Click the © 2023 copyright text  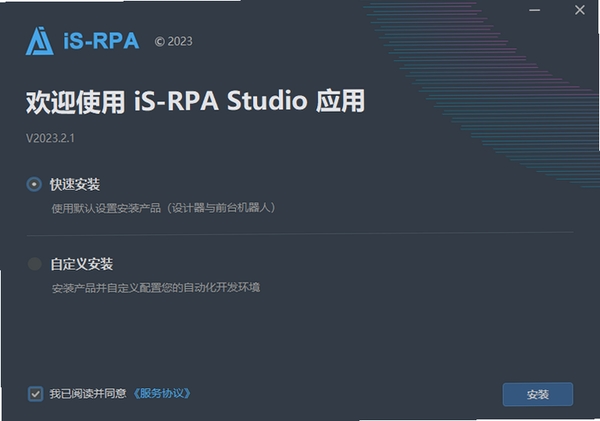(x=173, y=41)
